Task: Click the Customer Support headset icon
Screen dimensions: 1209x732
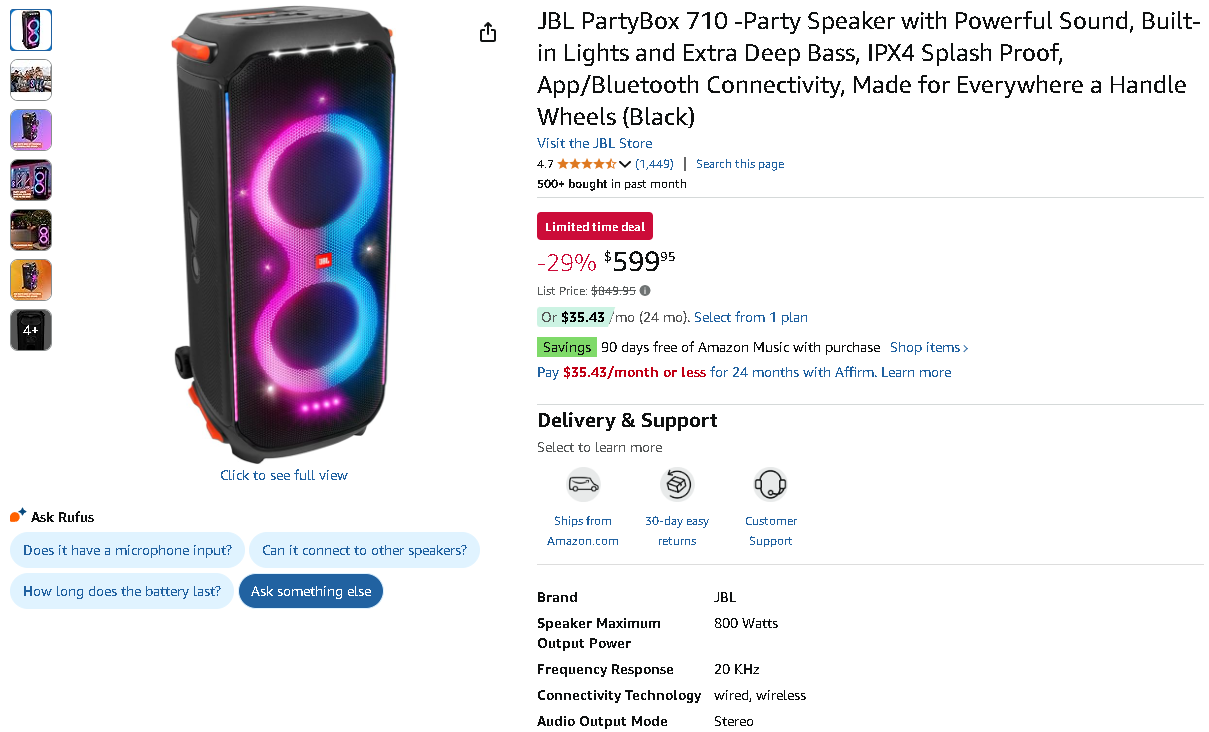Action: pyautogui.click(x=770, y=485)
